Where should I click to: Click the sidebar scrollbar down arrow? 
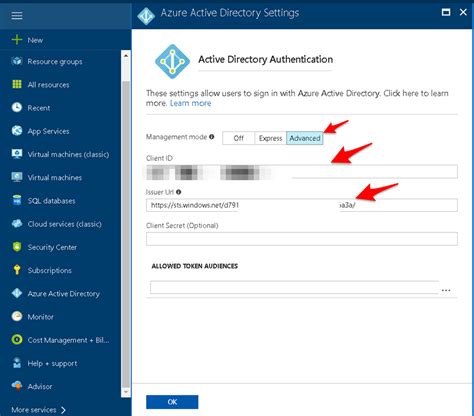[126, 392]
